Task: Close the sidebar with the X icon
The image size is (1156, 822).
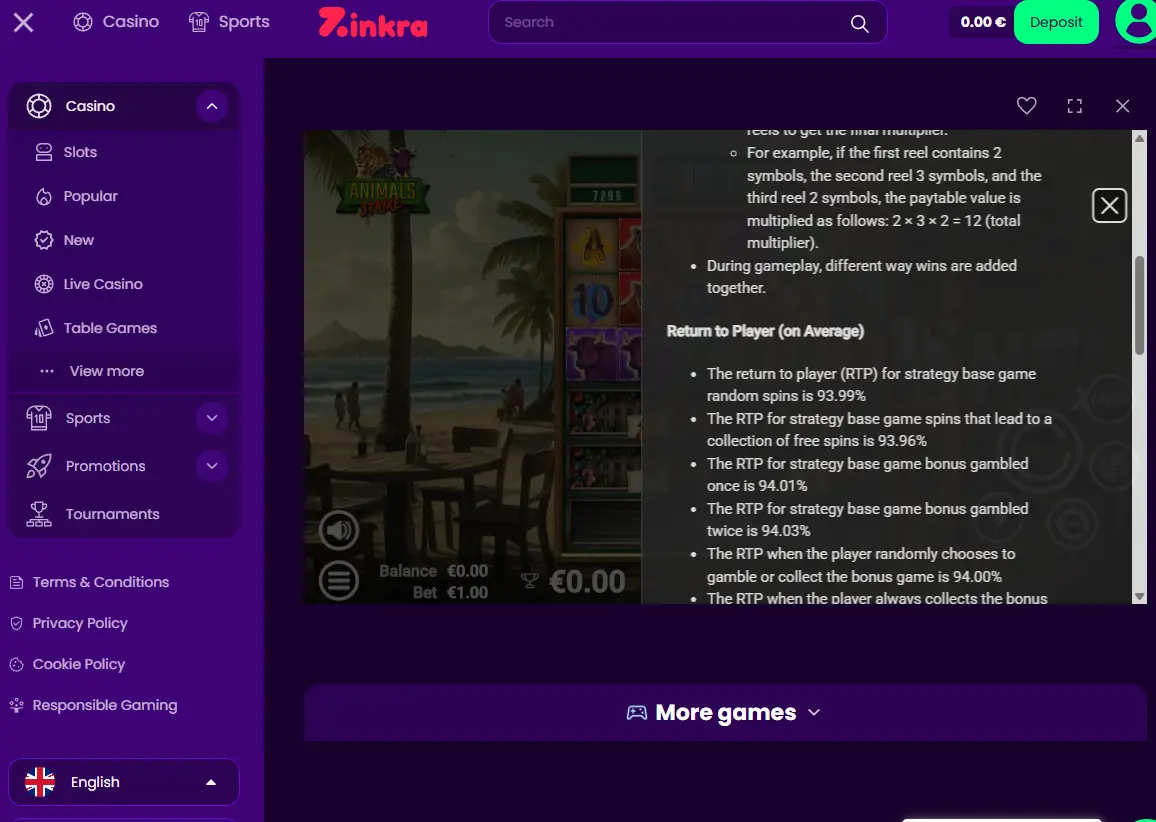Action: point(24,22)
